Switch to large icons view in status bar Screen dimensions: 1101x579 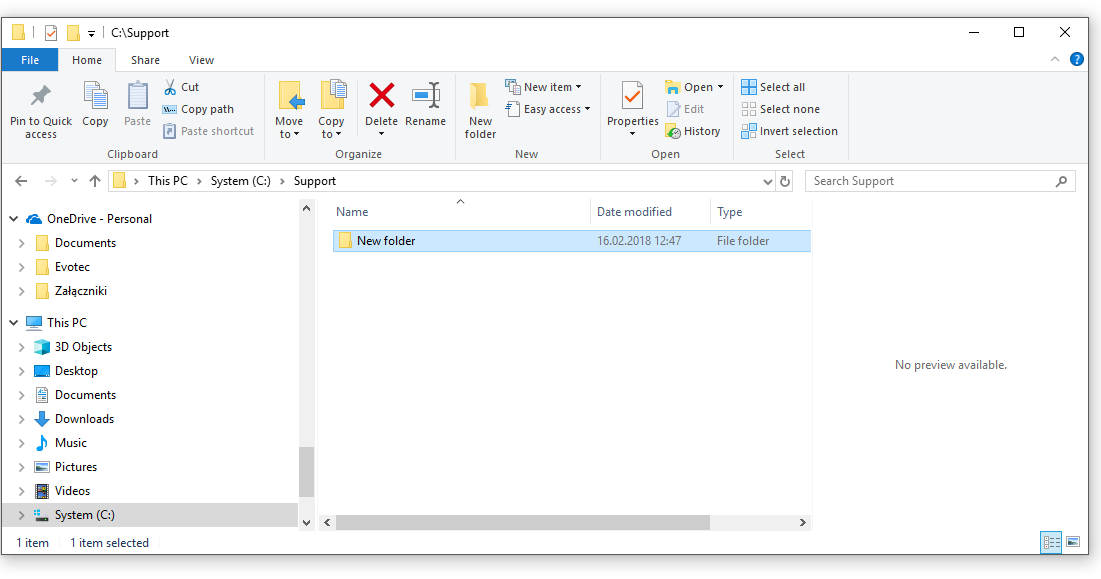[x=1073, y=542]
